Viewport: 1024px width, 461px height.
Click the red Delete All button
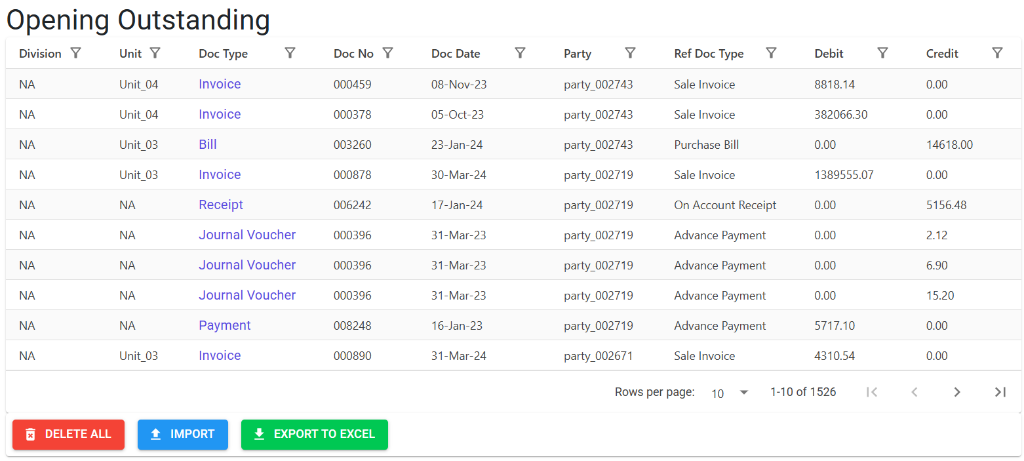pyautogui.click(x=69, y=434)
